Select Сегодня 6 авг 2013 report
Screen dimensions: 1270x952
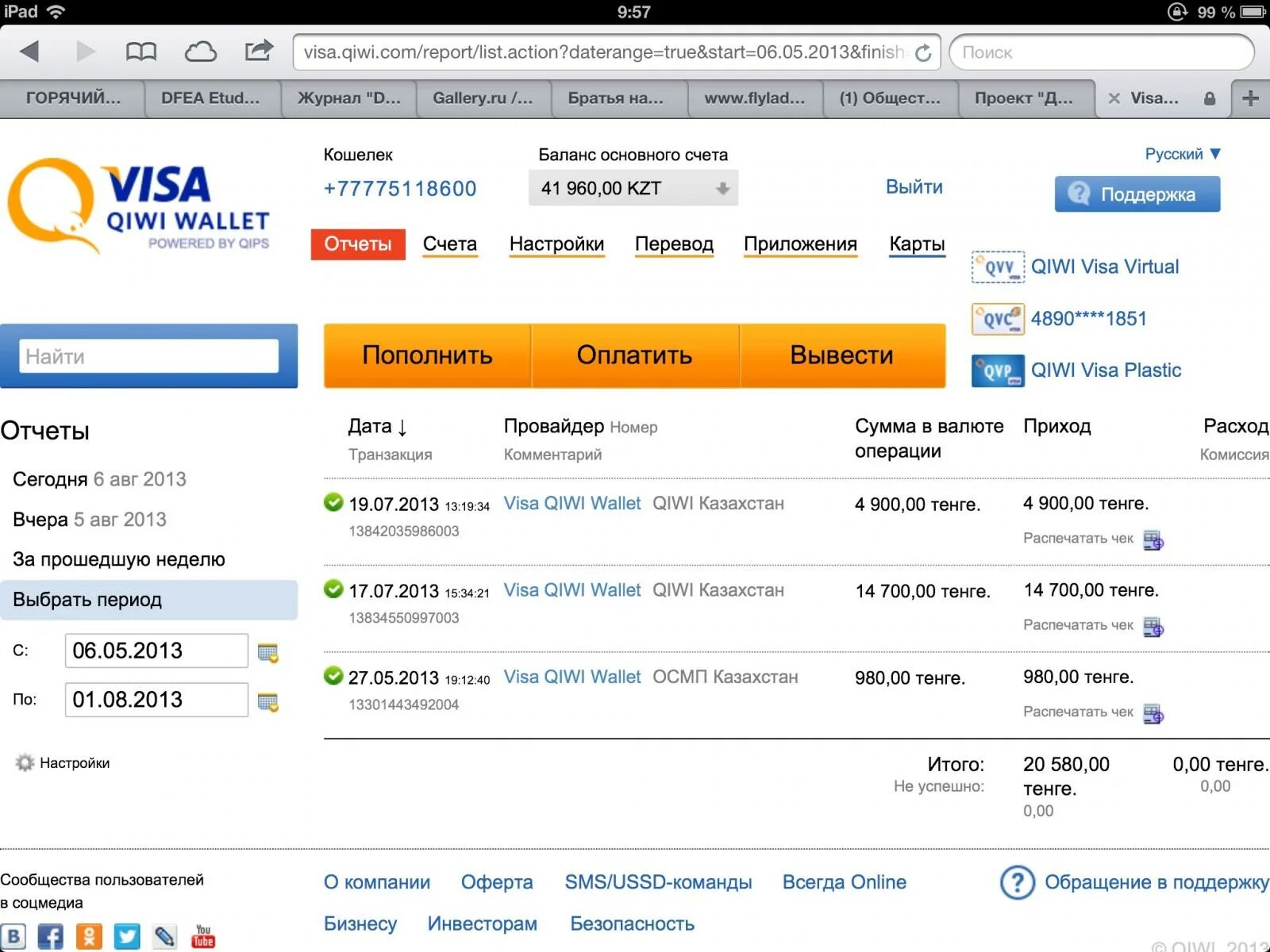(x=99, y=479)
